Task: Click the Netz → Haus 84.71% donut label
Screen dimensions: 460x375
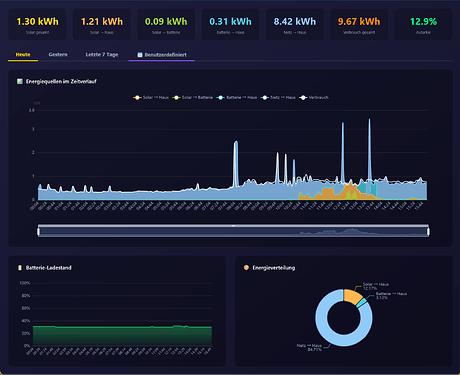Action: [x=310, y=347]
